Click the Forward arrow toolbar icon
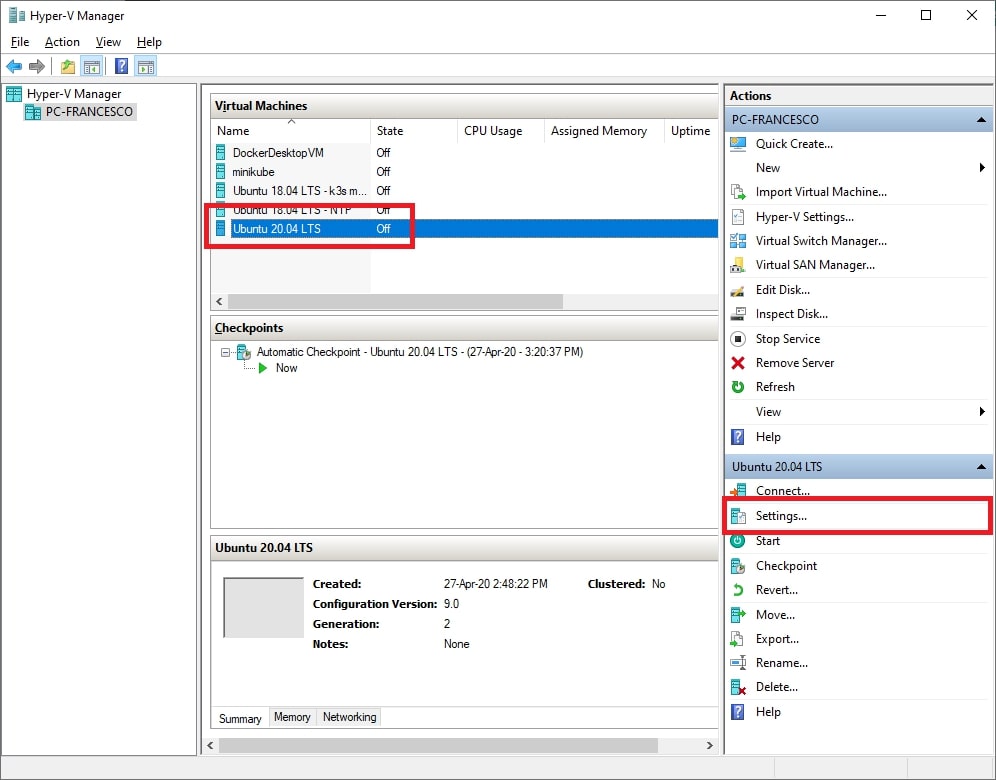This screenshot has height=780, width=996. tap(37, 66)
